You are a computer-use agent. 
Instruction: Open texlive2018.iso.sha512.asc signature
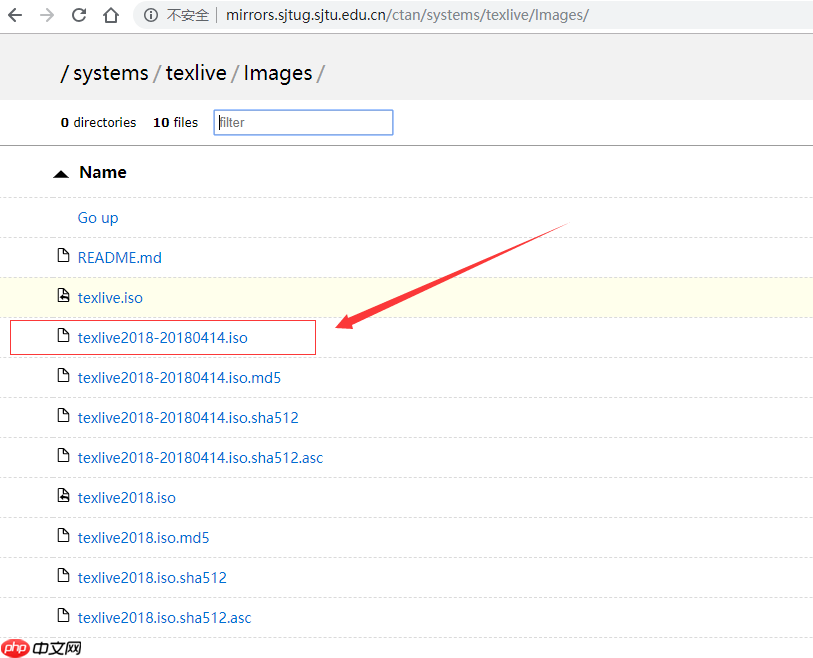164,617
